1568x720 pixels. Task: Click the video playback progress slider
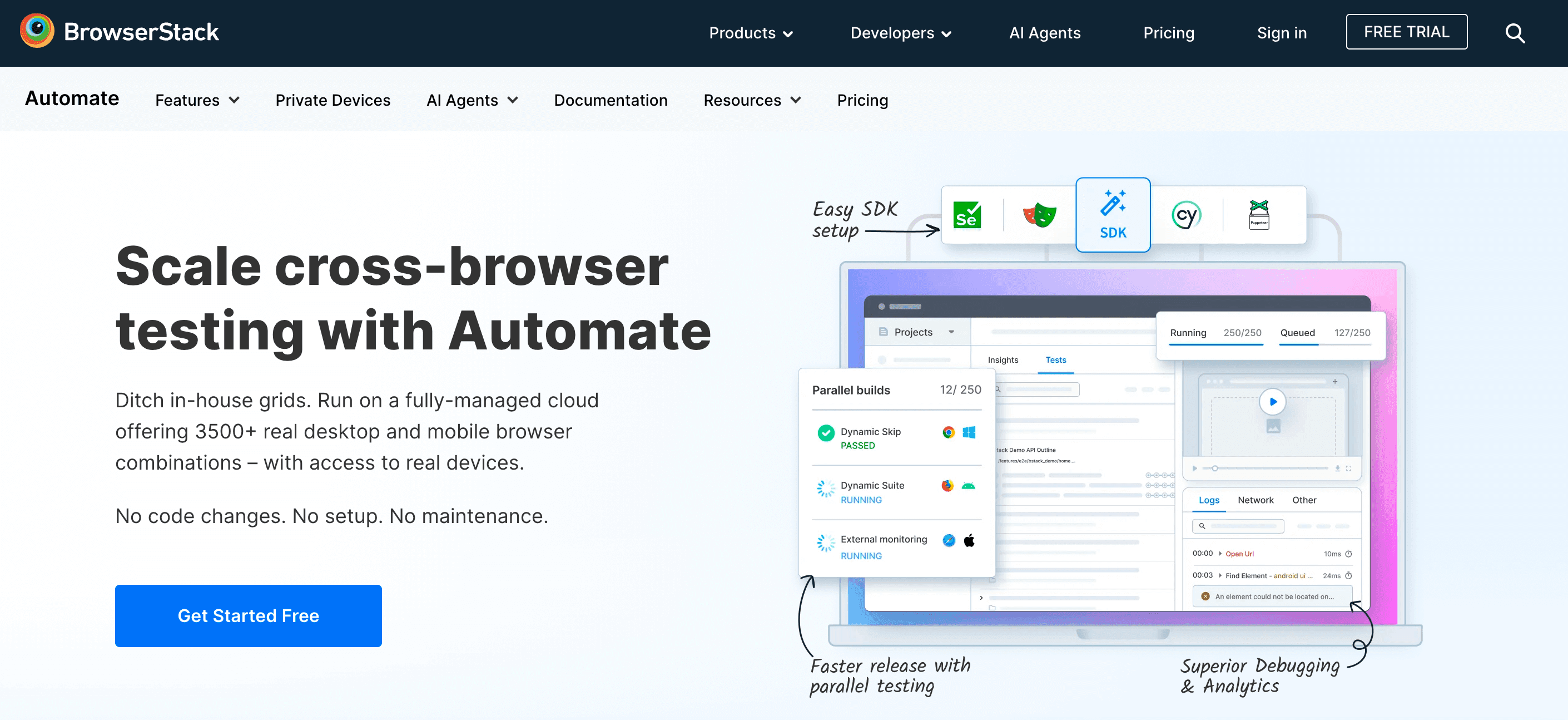(1266, 469)
